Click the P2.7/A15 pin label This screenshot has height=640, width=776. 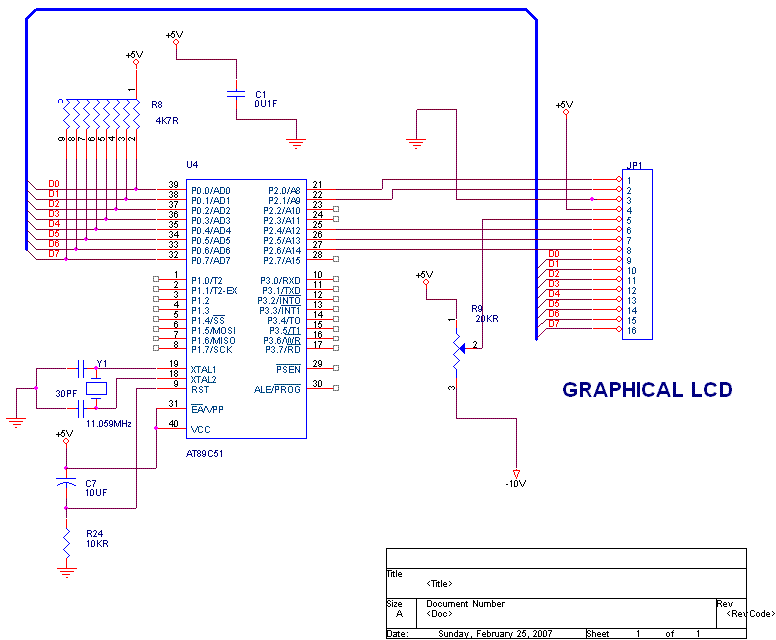[x=282, y=260]
